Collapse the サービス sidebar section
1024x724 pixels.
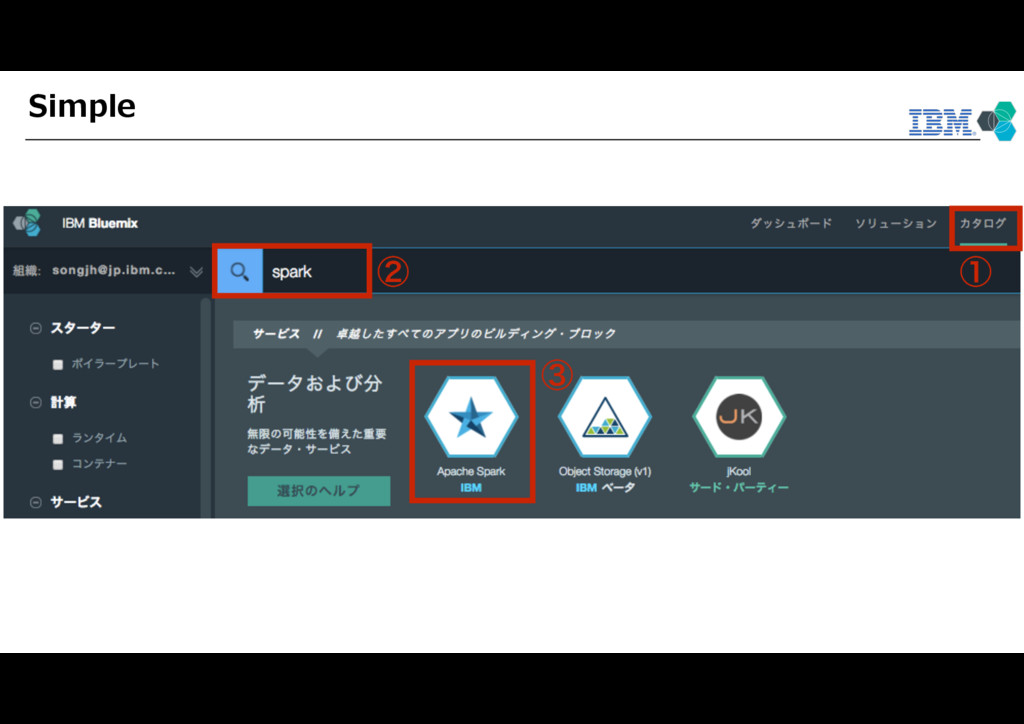click(x=35, y=502)
